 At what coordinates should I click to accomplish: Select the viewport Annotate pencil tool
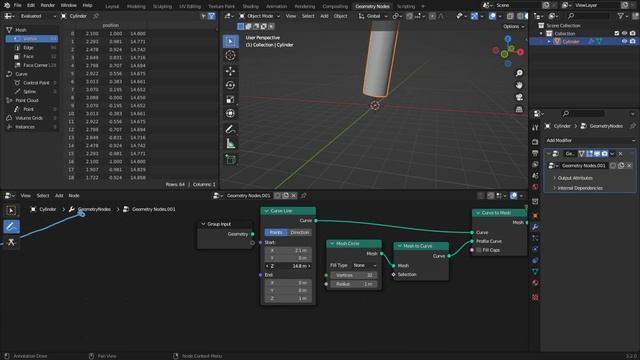230,129
